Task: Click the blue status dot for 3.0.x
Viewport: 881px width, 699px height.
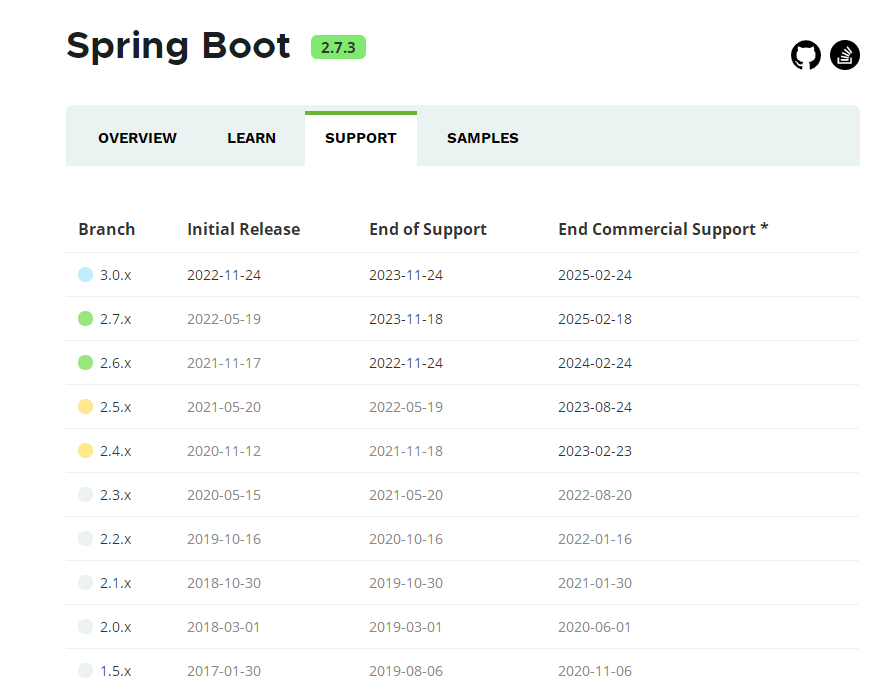Action: (x=85, y=275)
